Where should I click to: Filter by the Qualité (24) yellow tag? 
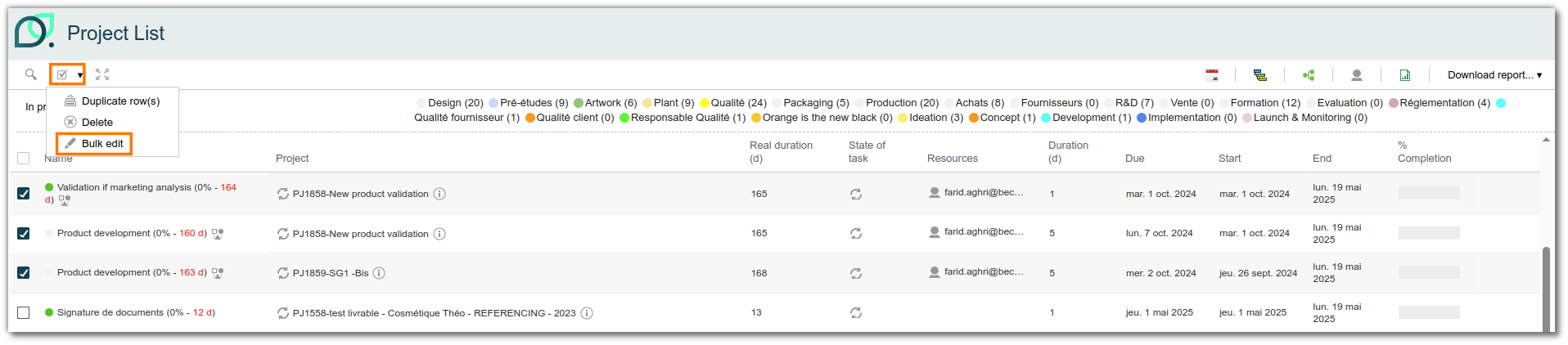733,103
